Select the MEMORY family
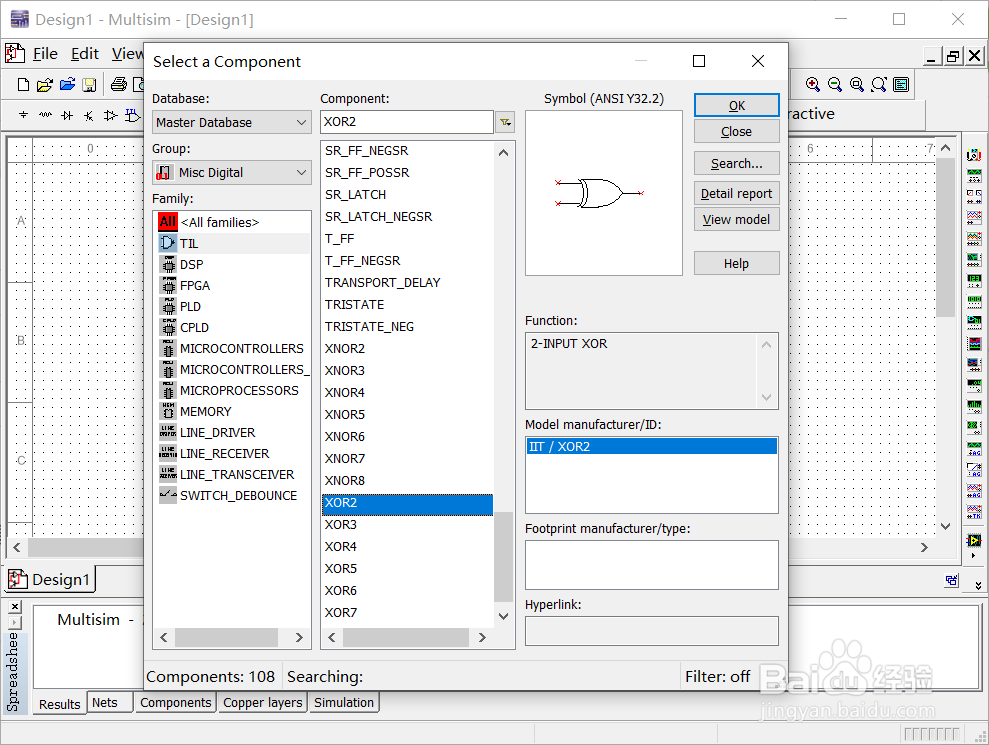The image size is (989, 745). click(234, 411)
